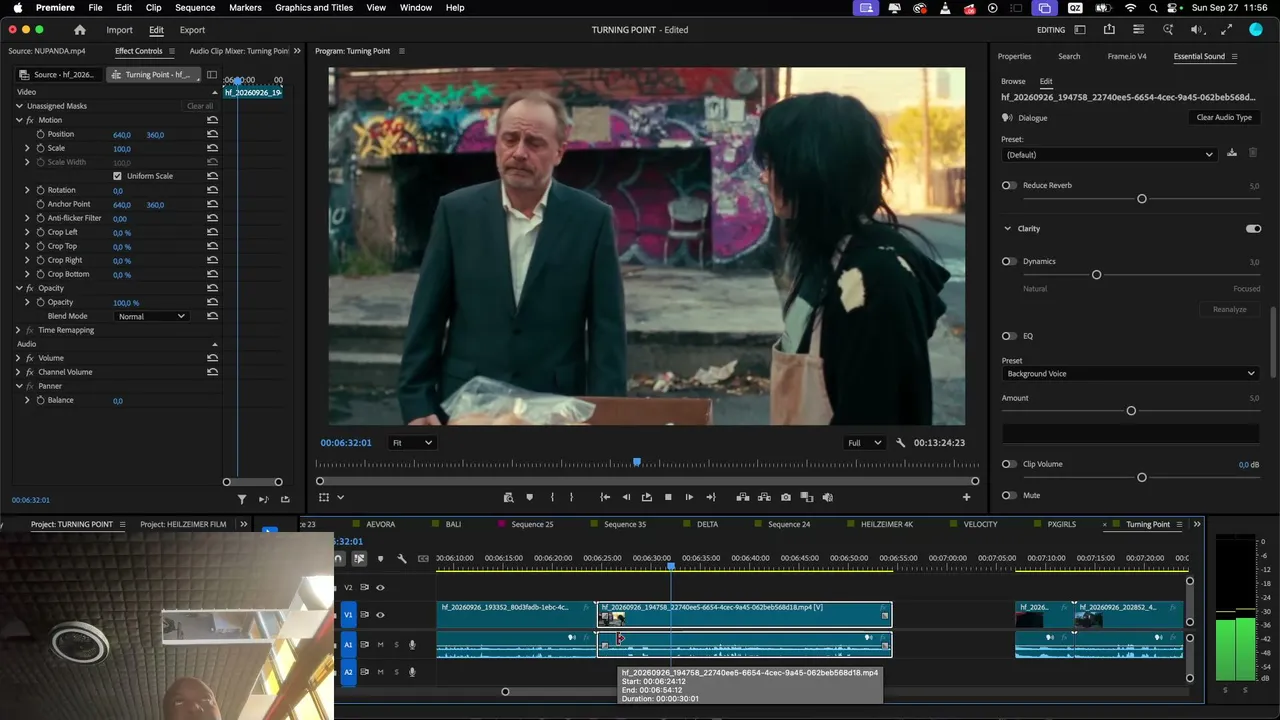This screenshot has width=1280, height=720.
Task: Click the Add Marker icon in Program monitor
Action: (x=529, y=497)
